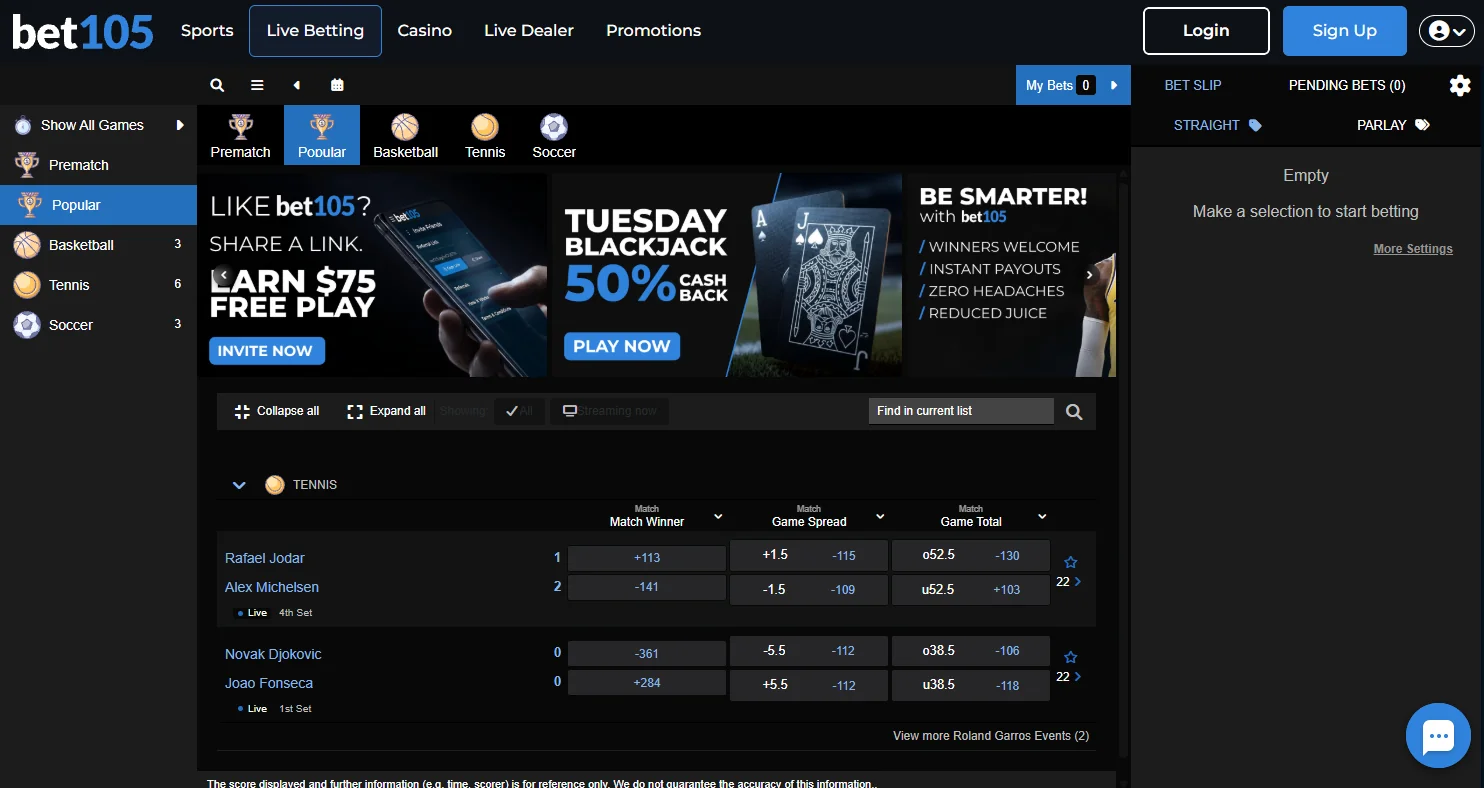
Task: Open the live chat bubble
Action: (1438, 736)
